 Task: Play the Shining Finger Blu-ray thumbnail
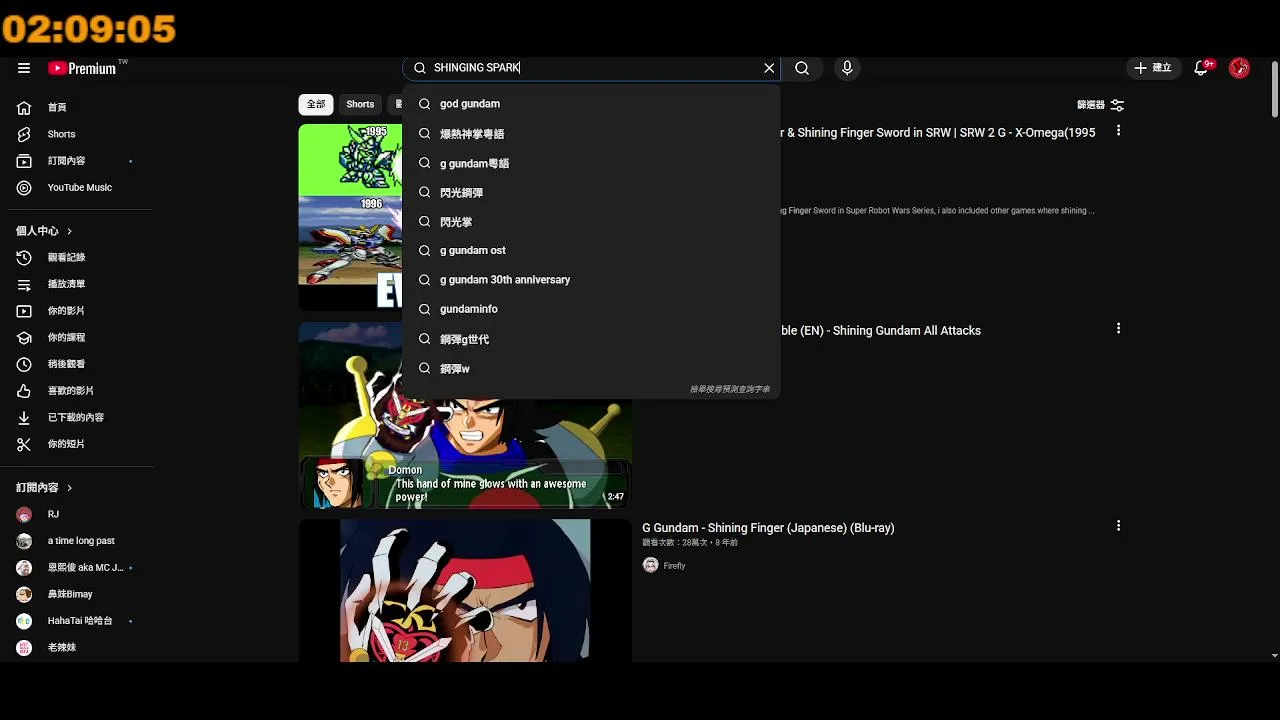[465, 590]
